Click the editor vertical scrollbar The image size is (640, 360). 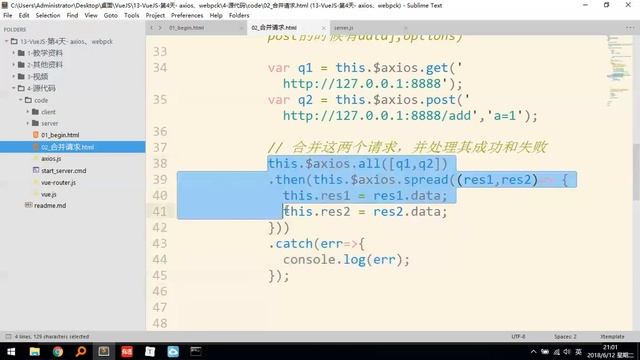click(636, 171)
